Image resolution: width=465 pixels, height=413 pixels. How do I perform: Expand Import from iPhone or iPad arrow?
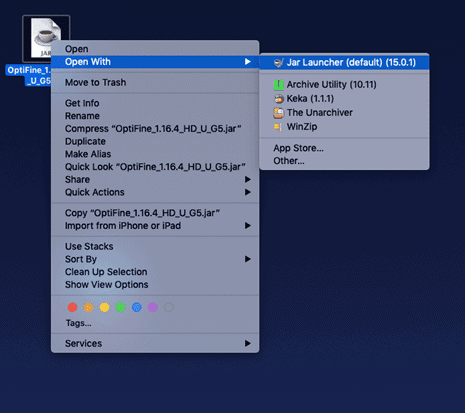point(248,226)
